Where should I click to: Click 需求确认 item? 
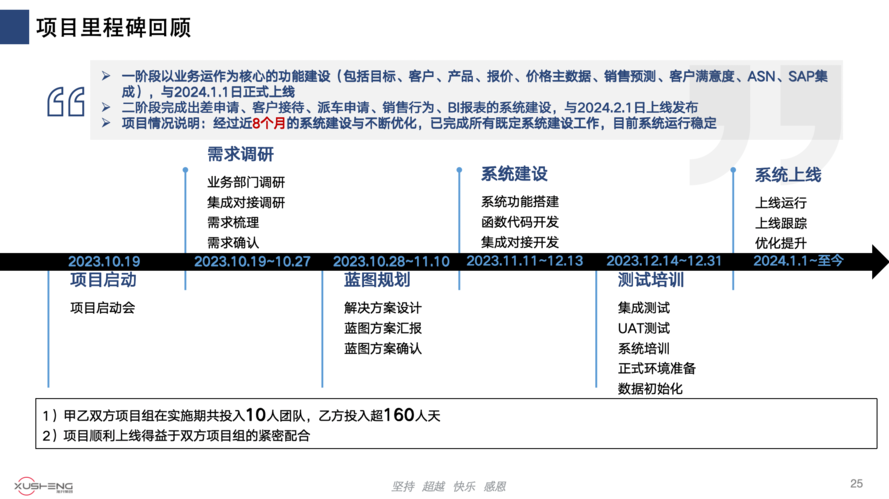coord(233,243)
